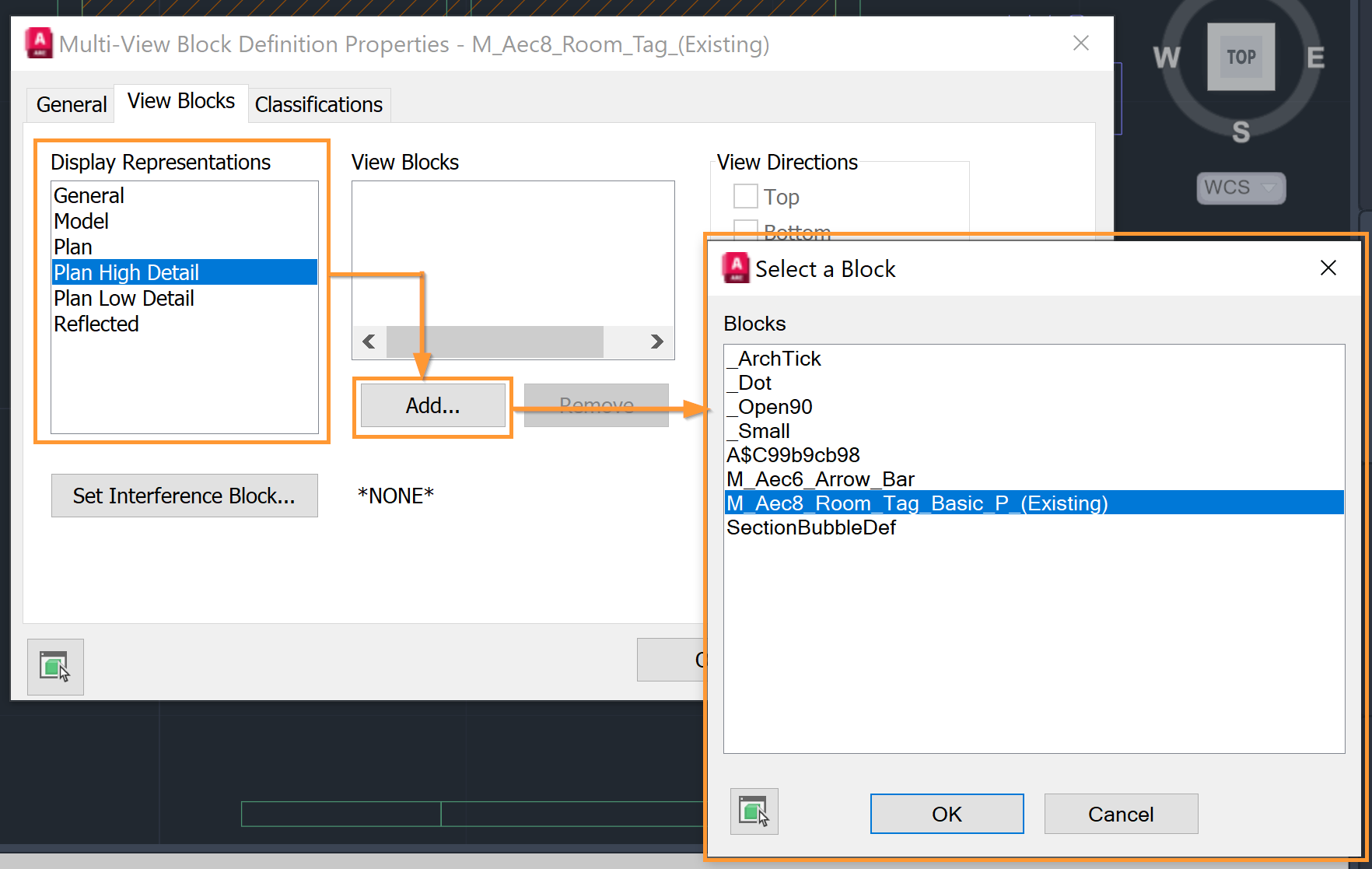Image resolution: width=1372 pixels, height=869 pixels.
Task: Click the AutoCAD logo in the properties dialog title bar
Action: point(38,44)
